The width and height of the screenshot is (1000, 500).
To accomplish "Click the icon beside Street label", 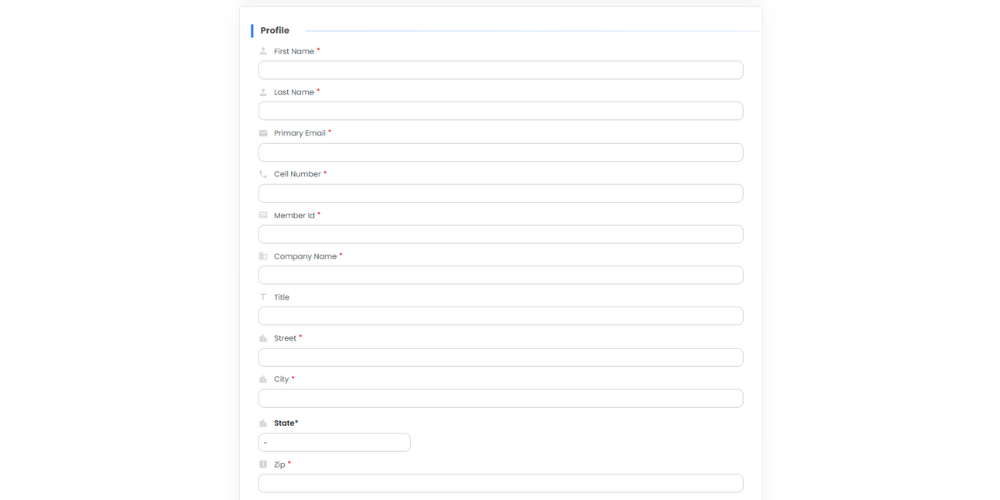I will click(x=263, y=338).
